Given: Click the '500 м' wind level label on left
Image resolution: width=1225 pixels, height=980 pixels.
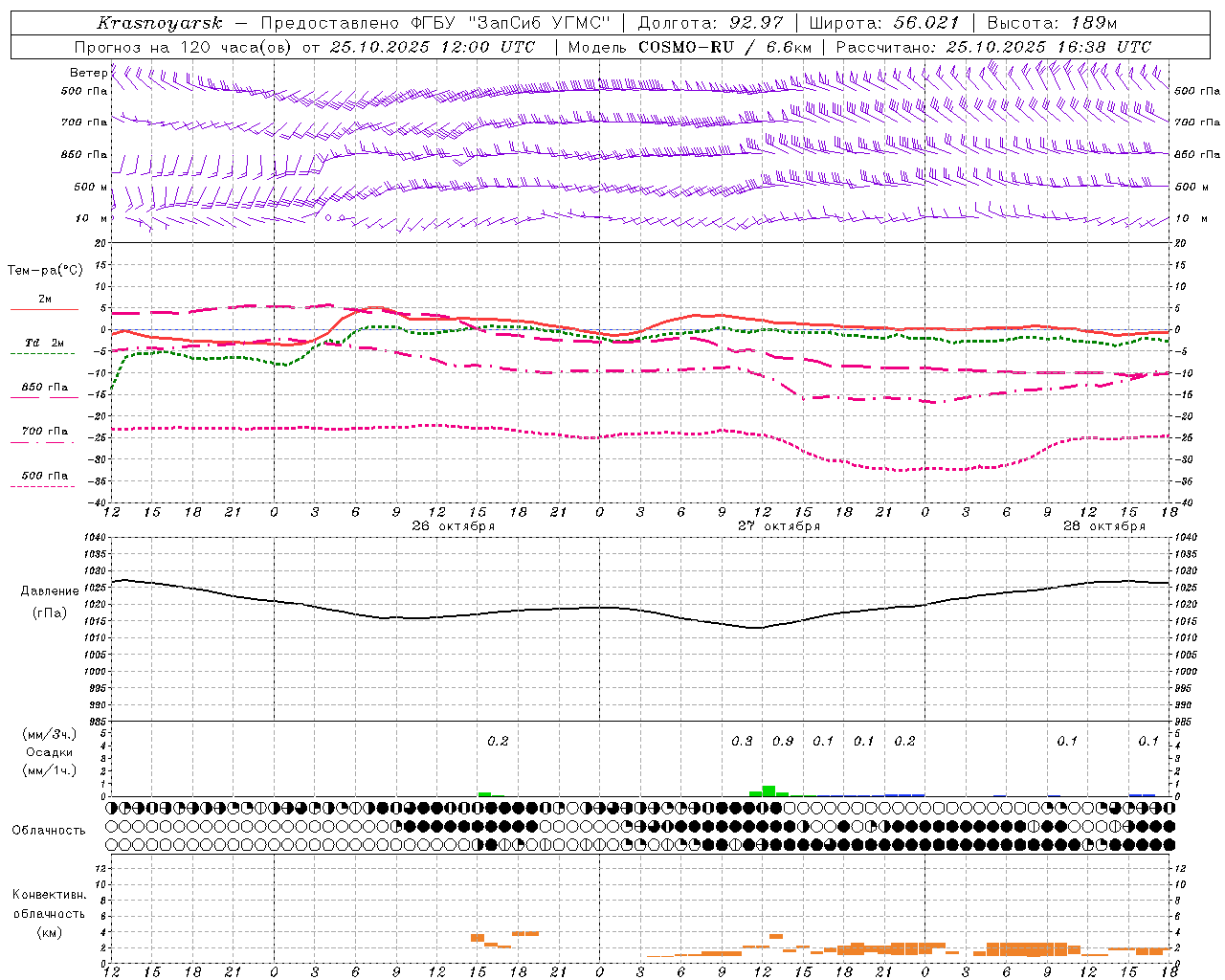Looking at the screenshot, I should 92,187.
